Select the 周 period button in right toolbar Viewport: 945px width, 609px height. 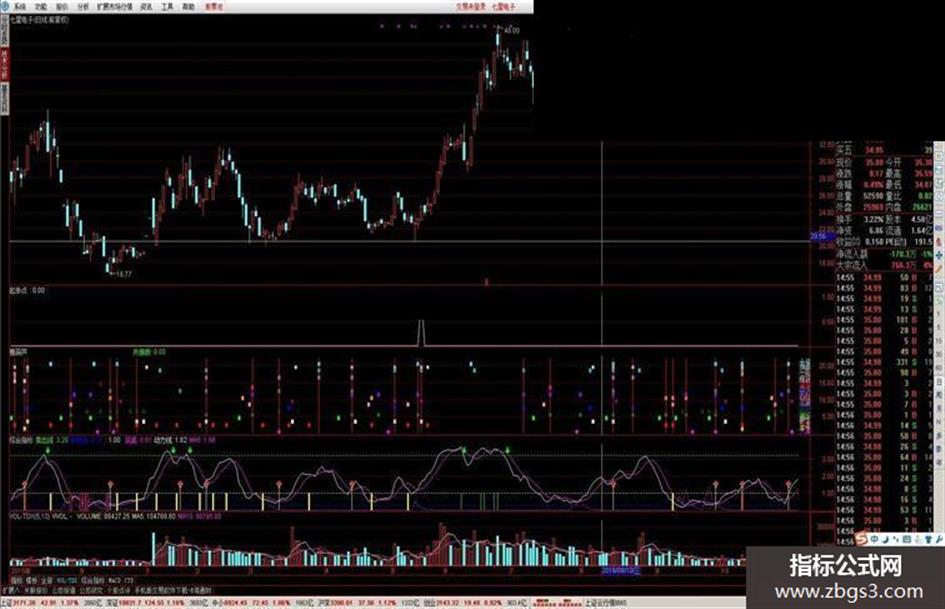pyautogui.click(x=939, y=395)
